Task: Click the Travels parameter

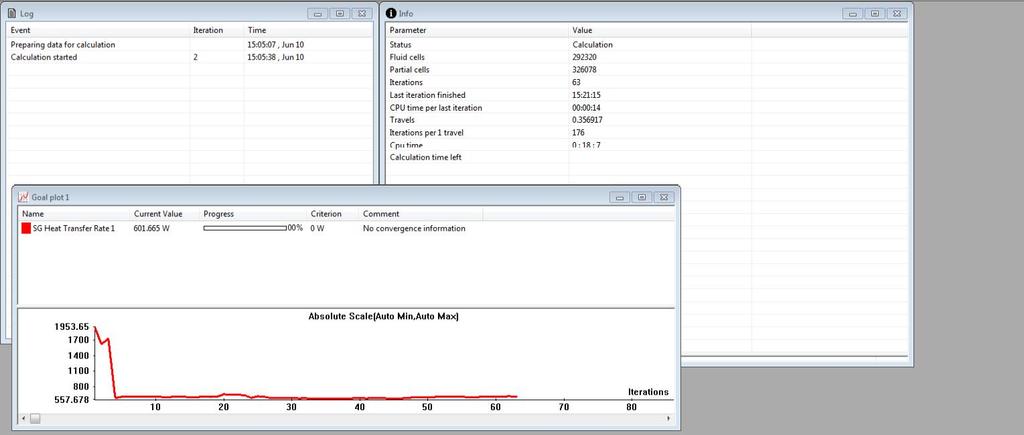Action: [402, 120]
